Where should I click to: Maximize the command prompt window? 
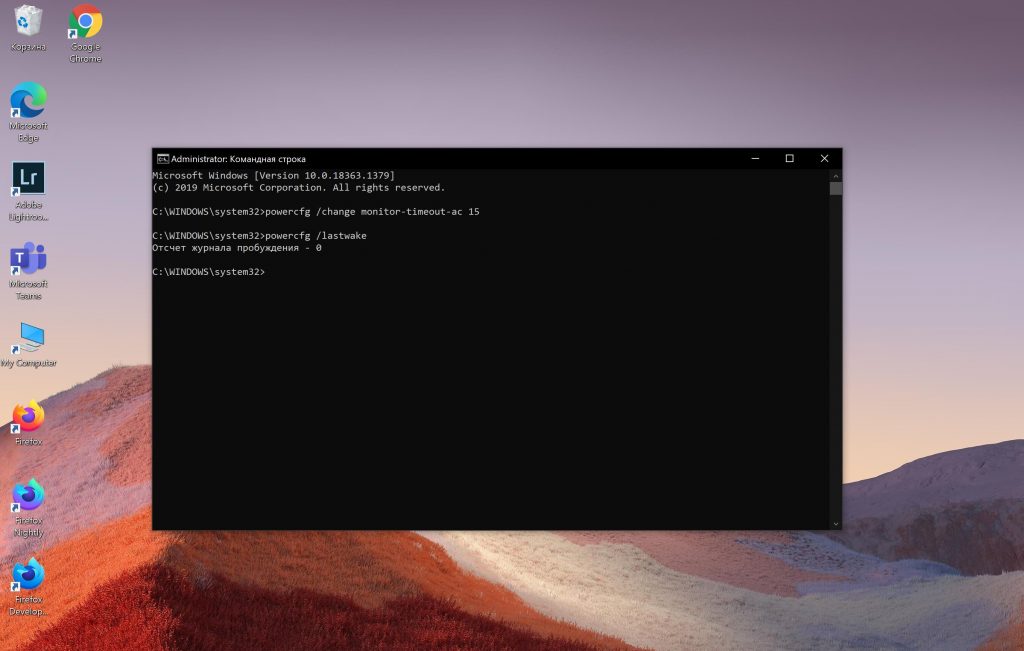point(789,158)
